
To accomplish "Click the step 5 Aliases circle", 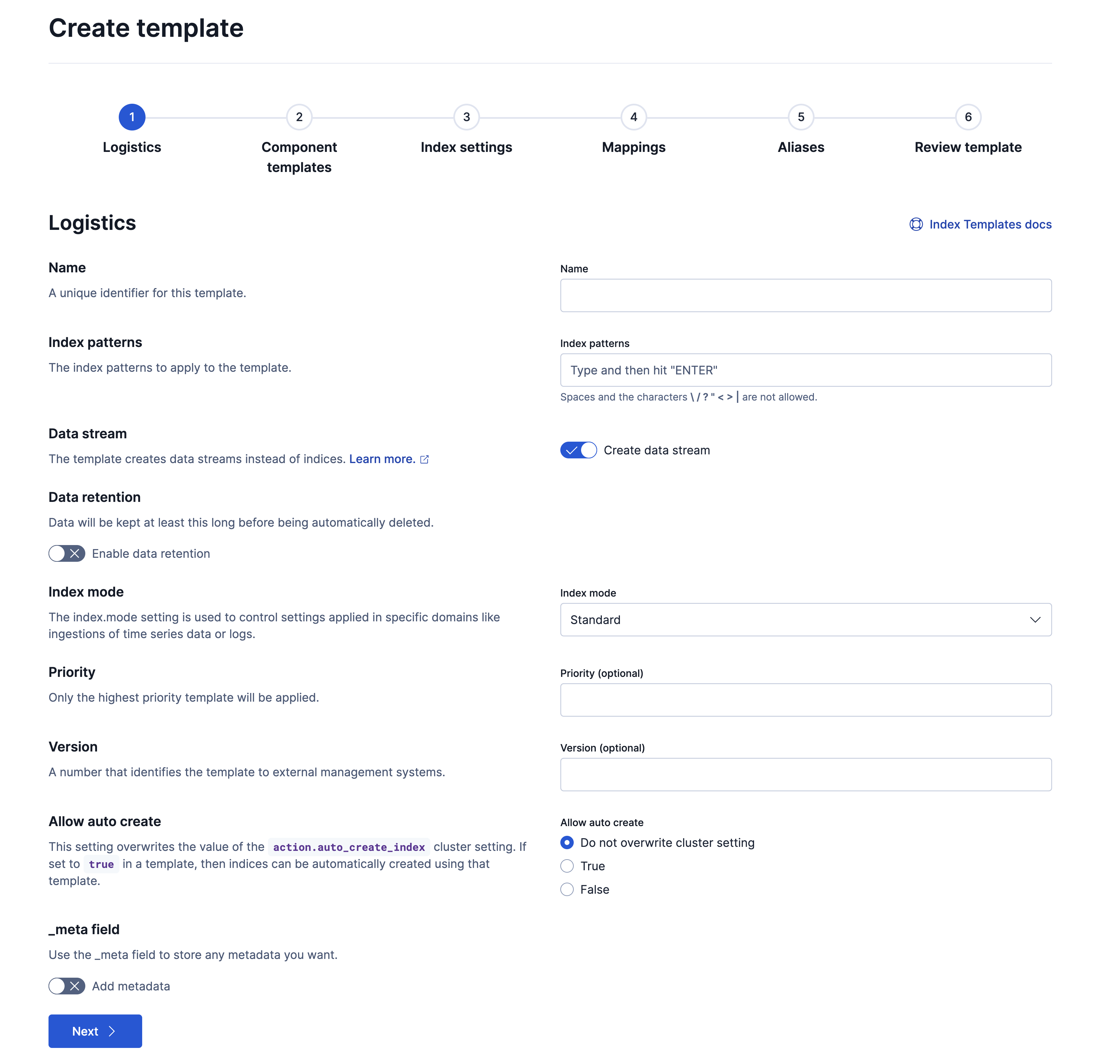I will coord(800,117).
